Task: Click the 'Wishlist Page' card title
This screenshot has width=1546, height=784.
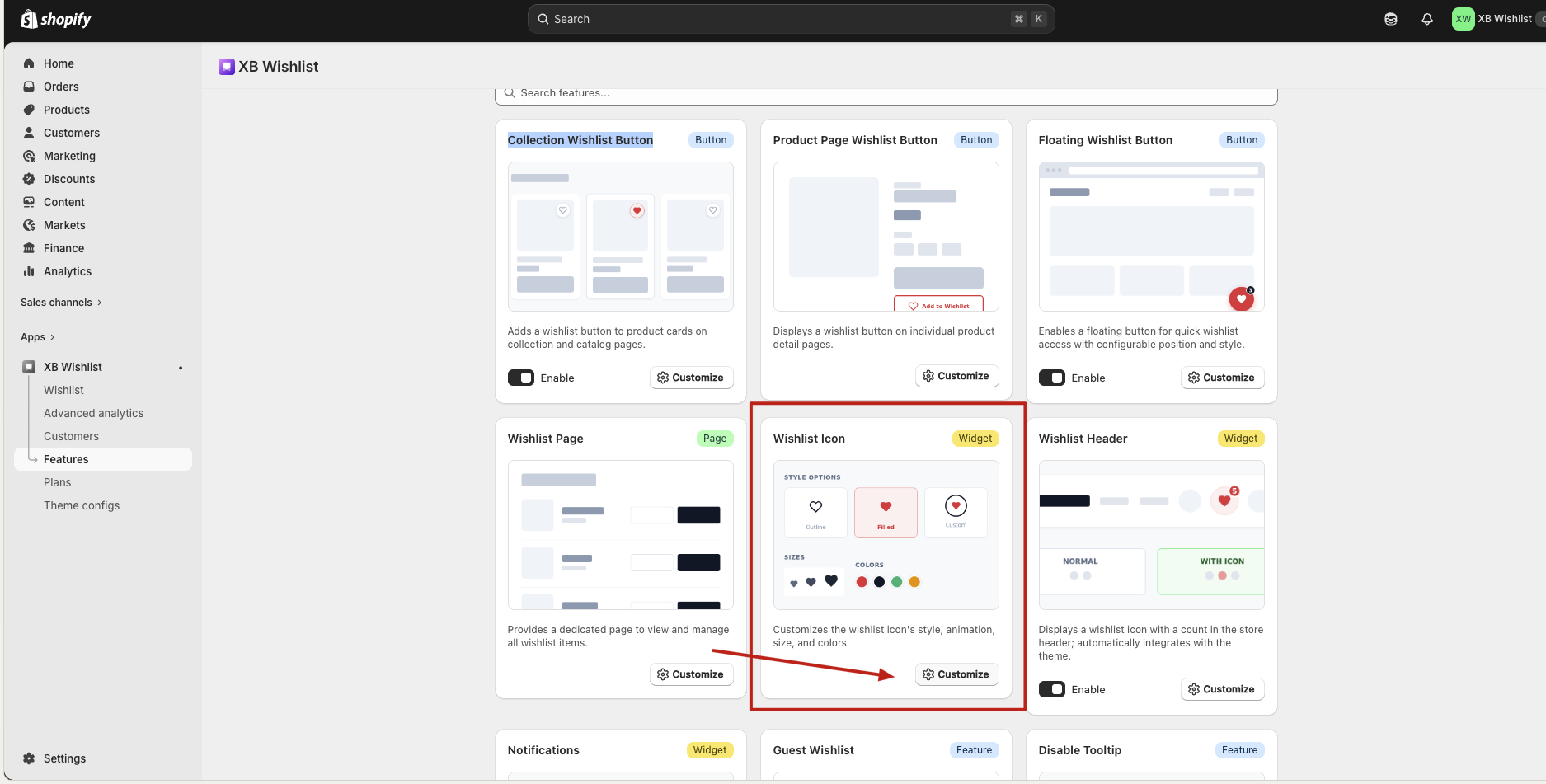Action: click(545, 439)
